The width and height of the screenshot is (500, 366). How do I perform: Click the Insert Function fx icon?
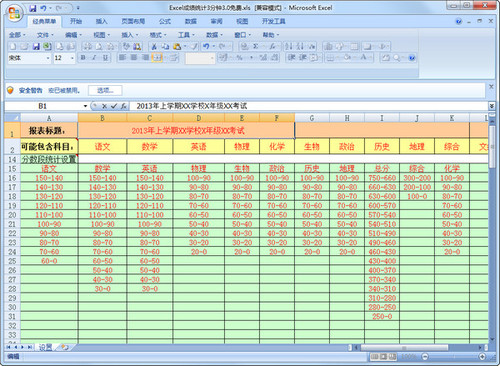click(123, 106)
